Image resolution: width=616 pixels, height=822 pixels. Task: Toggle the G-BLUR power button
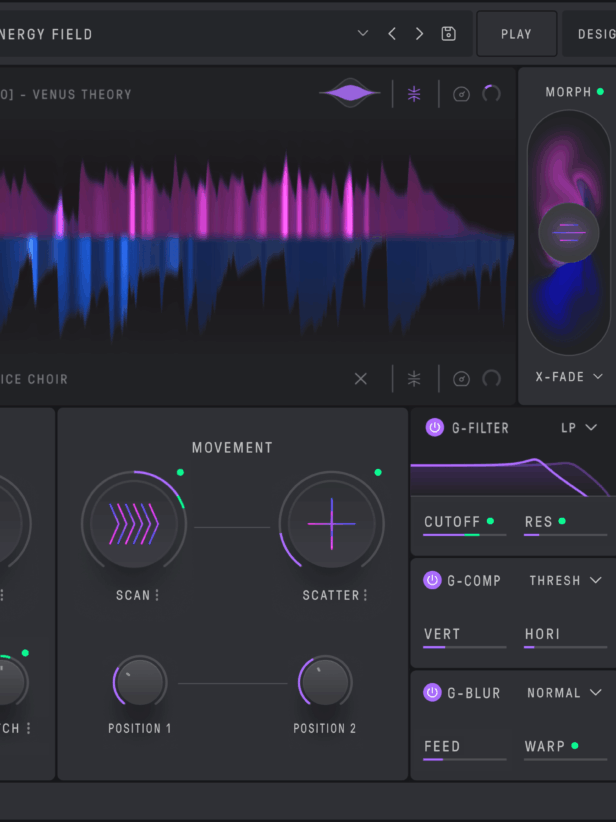(x=433, y=693)
